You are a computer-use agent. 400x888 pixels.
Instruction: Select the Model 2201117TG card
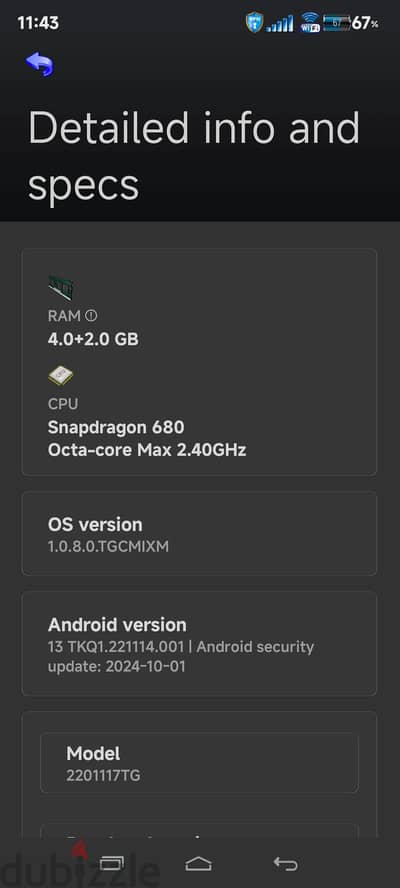click(199, 763)
